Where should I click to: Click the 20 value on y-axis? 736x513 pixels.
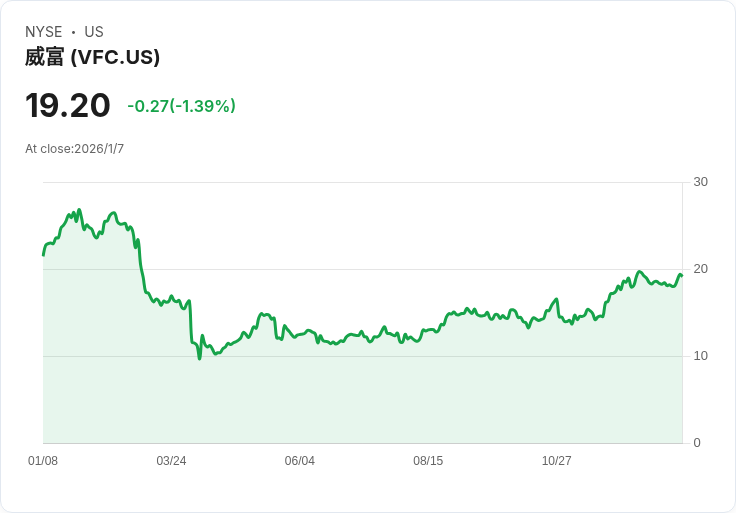click(701, 269)
